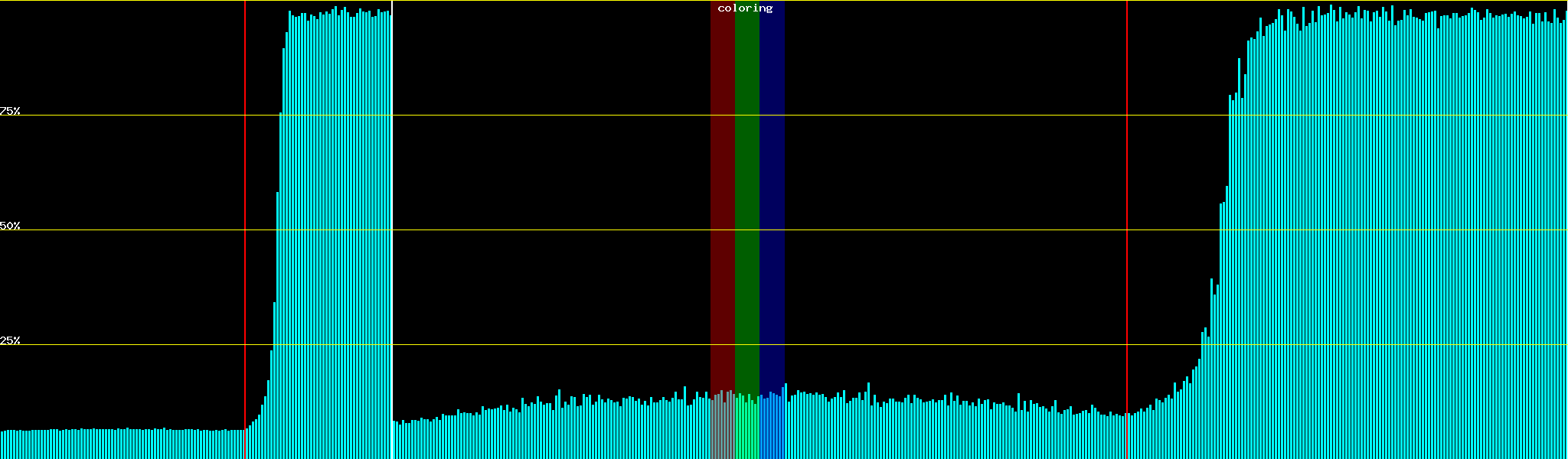Click the gray bars under the red band

click(722, 428)
